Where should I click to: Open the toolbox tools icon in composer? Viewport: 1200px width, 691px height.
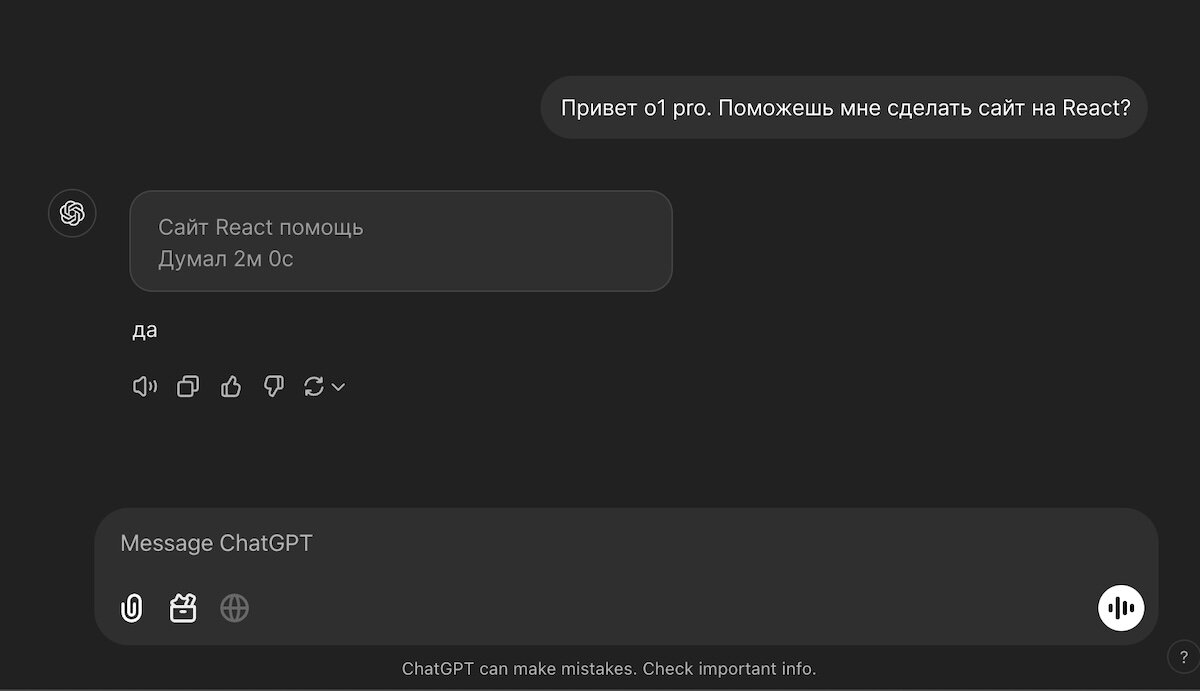point(183,608)
